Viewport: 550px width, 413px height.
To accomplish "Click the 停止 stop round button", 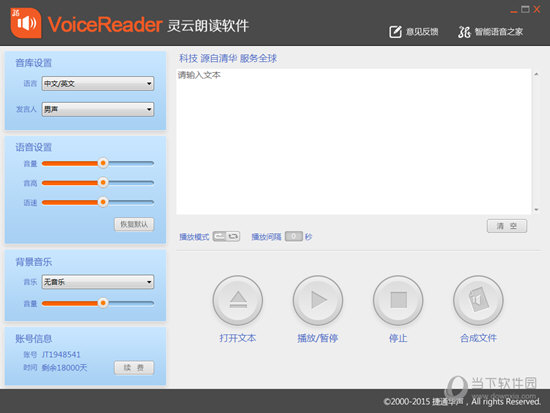I will 398,300.
